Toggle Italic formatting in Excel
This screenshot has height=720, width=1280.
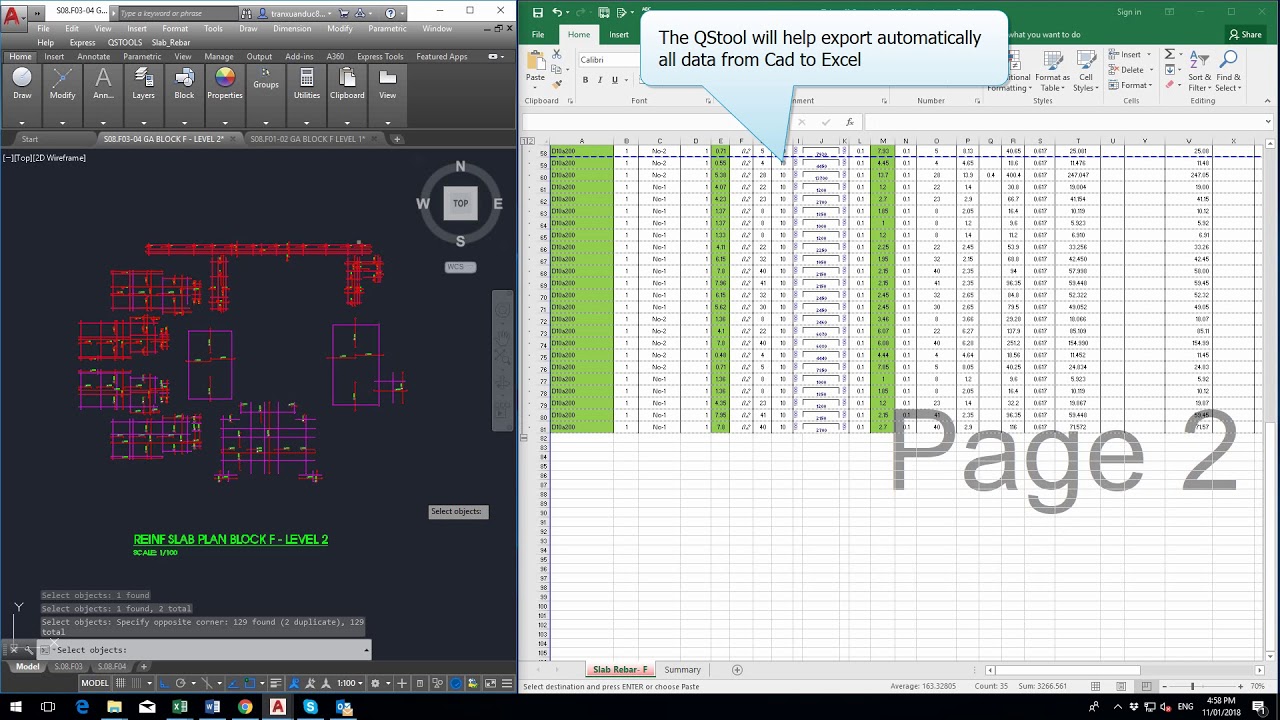599,80
